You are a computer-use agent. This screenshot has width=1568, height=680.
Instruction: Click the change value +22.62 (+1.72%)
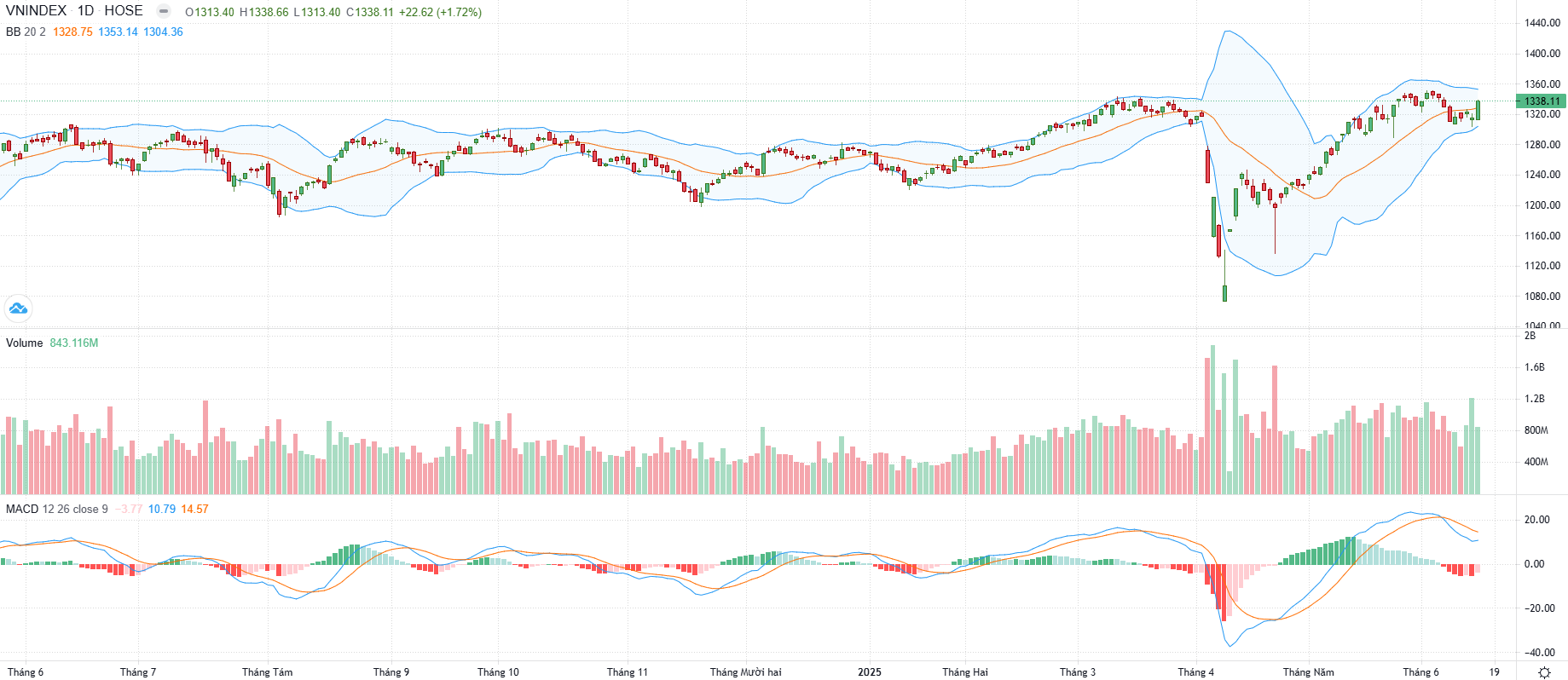point(440,12)
